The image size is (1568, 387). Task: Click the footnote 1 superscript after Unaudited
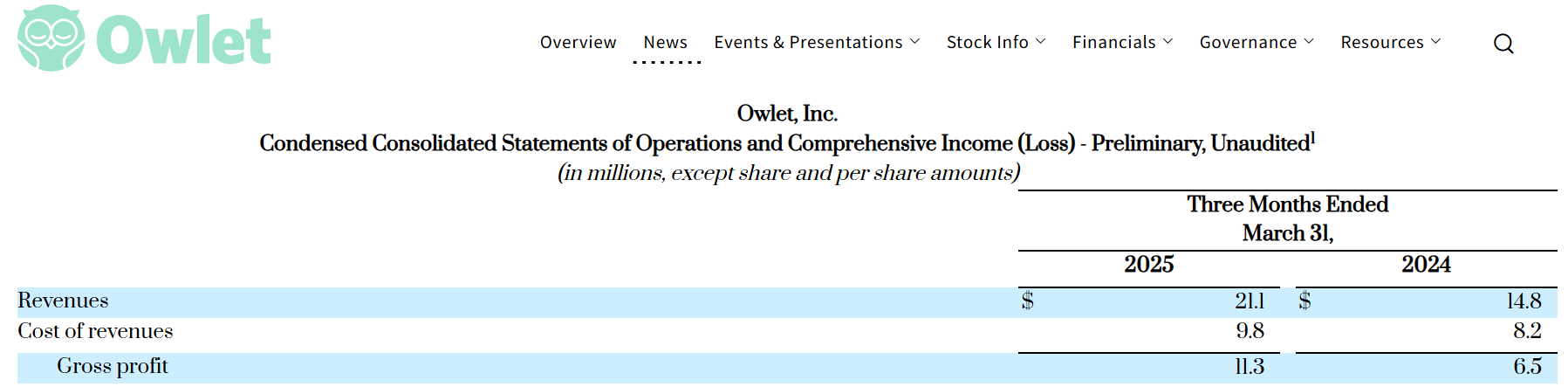1312,137
